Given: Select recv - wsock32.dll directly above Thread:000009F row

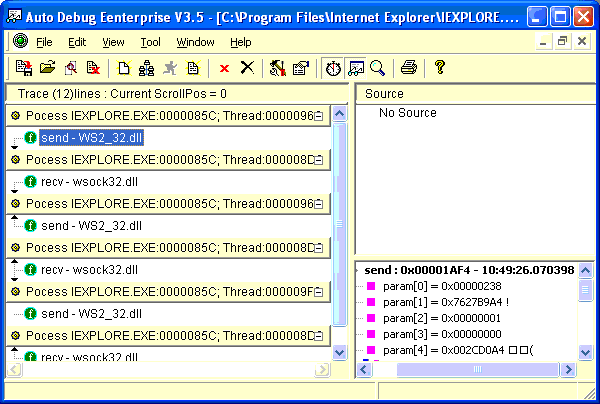Looking at the screenshot, I should coord(89,270).
